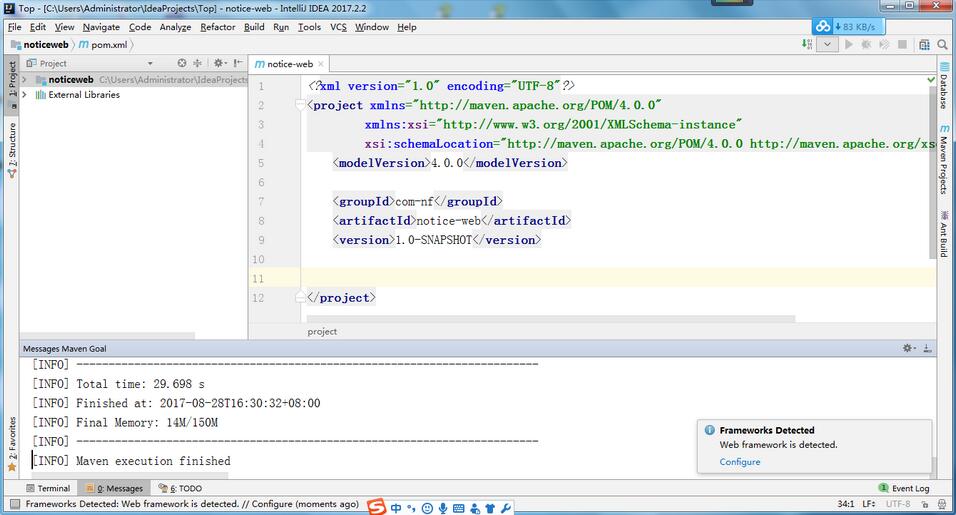Click the Make Project build icon
Viewport: 956px width, 515px height.
click(807, 44)
